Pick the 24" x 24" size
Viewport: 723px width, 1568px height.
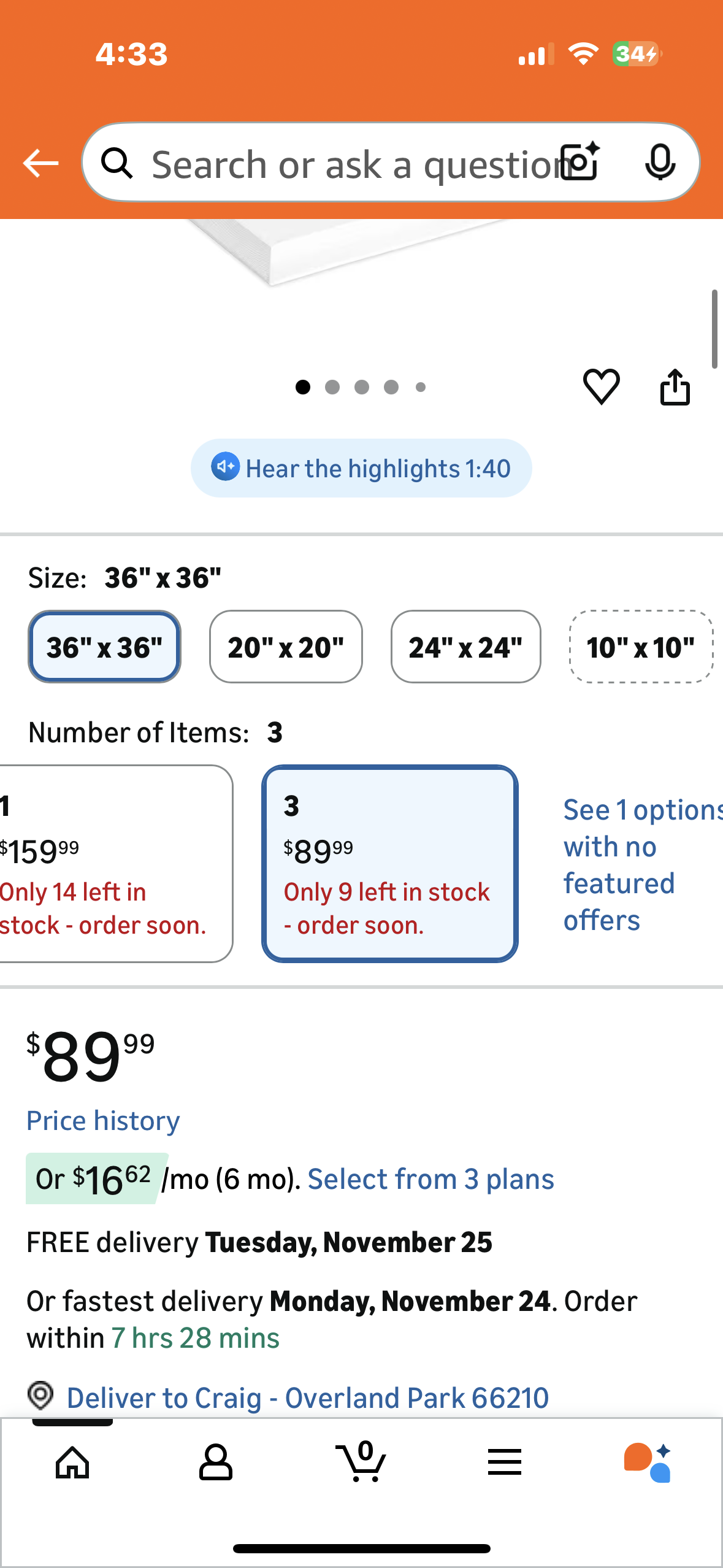[466, 647]
